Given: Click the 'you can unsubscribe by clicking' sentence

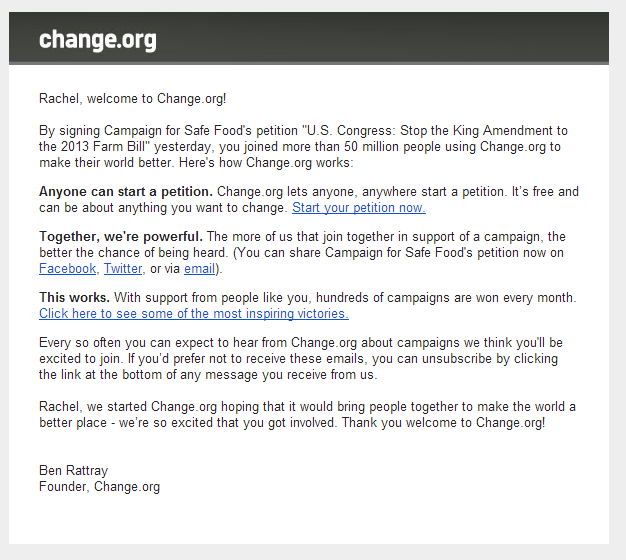Looking at the screenshot, I should (x=465, y=358).
